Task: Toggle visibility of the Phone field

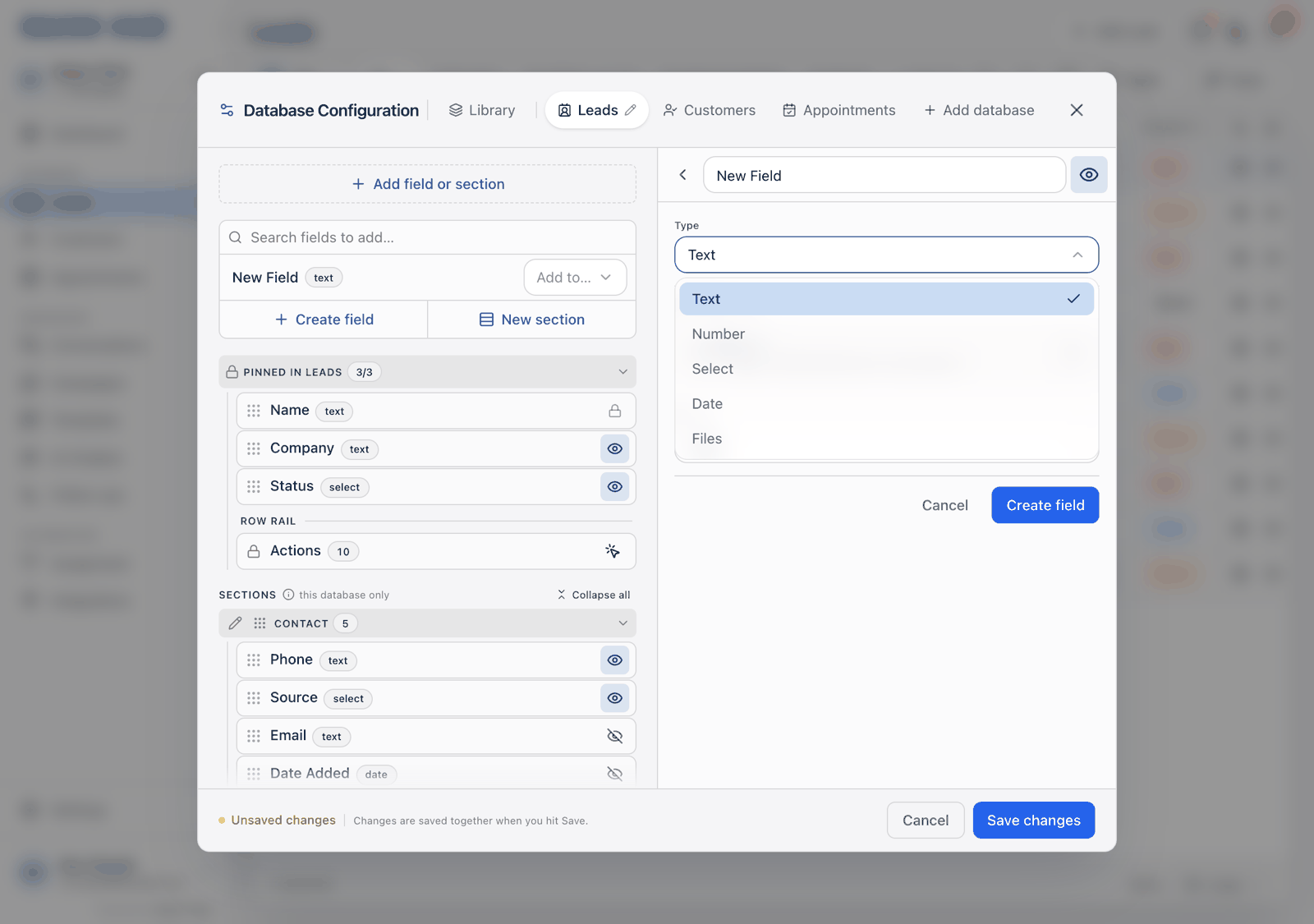Action: 614,660
